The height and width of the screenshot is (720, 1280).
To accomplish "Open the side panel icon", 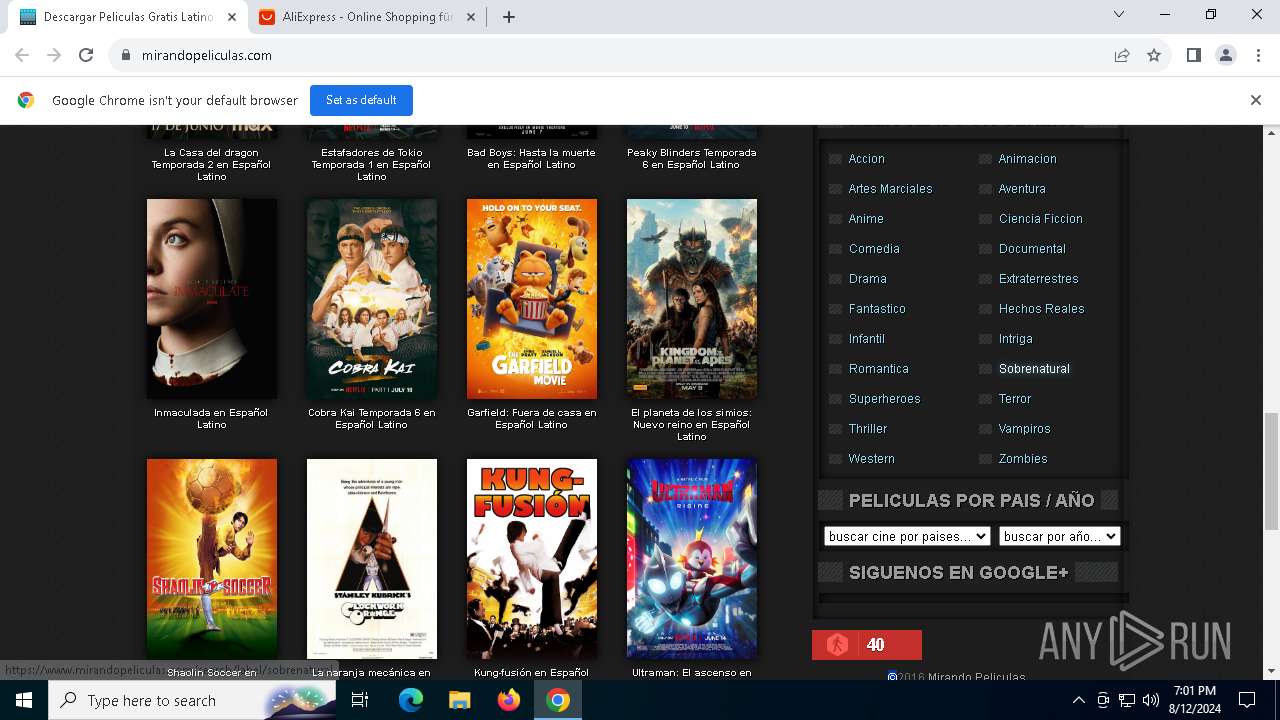I will (1193, 55).
